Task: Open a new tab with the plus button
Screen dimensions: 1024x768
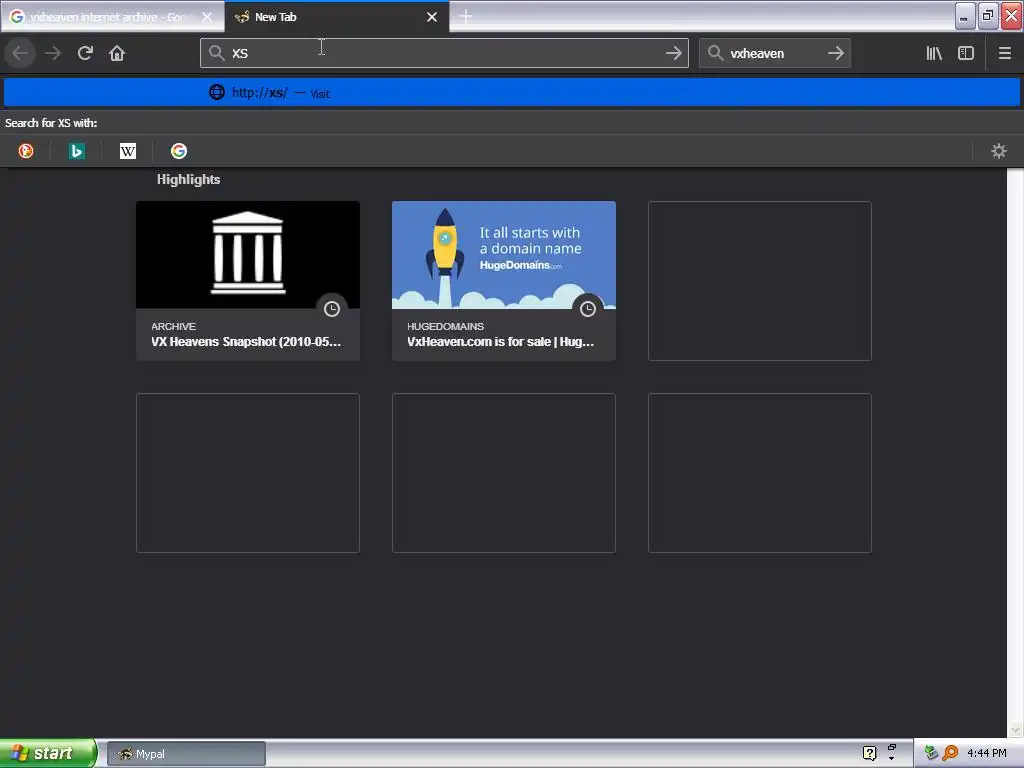Action: (466, 16)
